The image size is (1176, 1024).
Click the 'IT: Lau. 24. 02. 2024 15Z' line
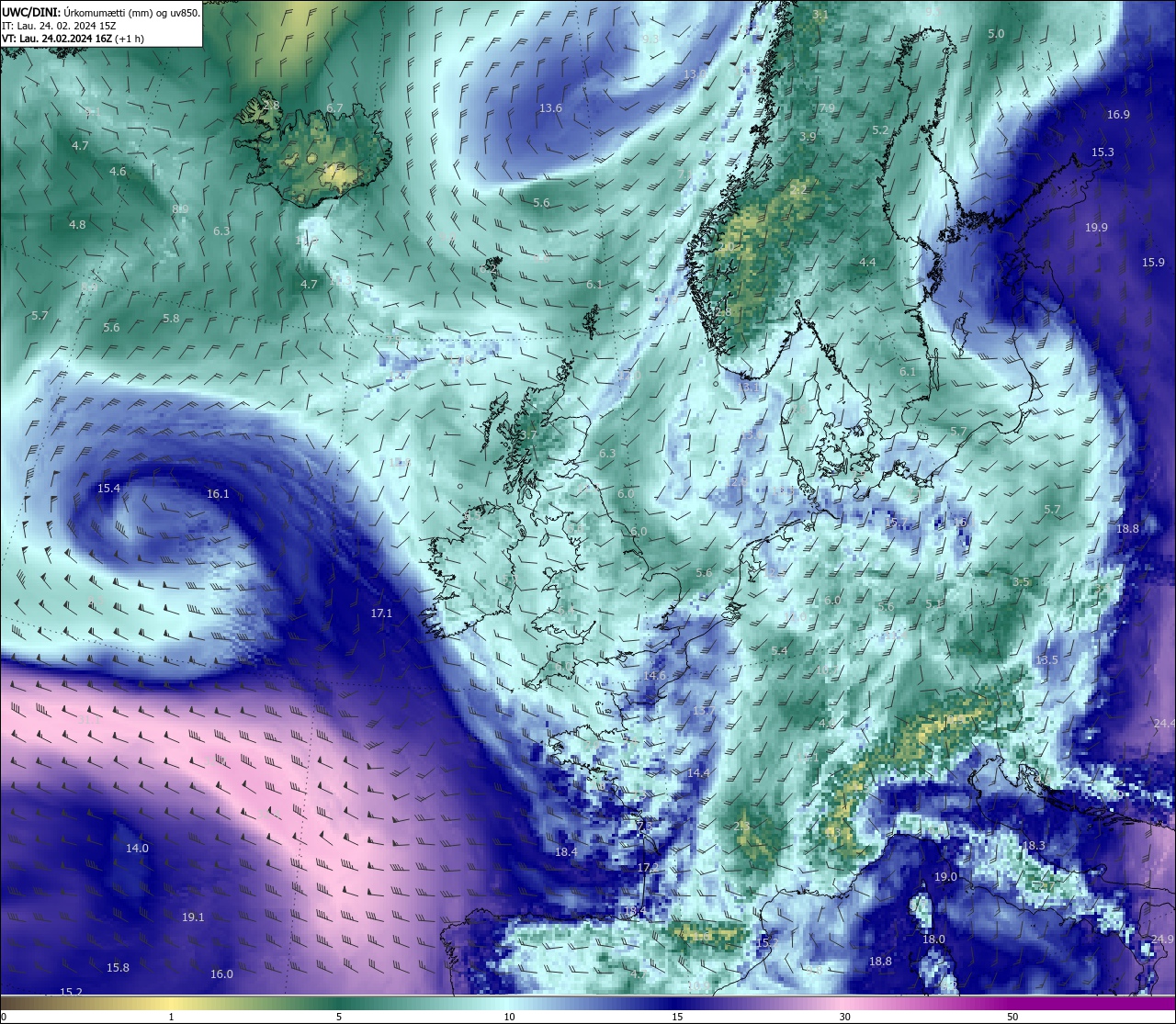(x=59, y=26)
